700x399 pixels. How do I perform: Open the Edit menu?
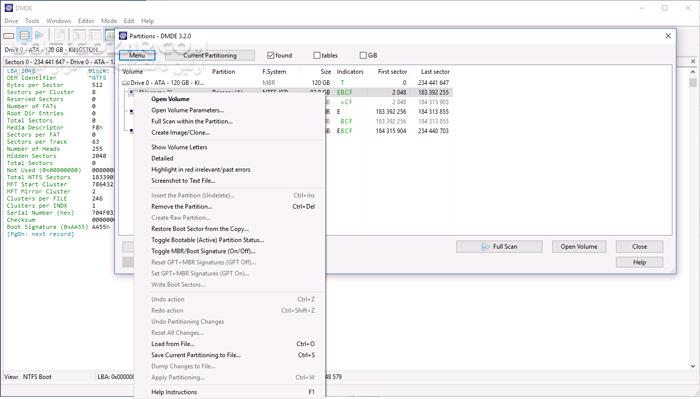(x=129, y=21)
